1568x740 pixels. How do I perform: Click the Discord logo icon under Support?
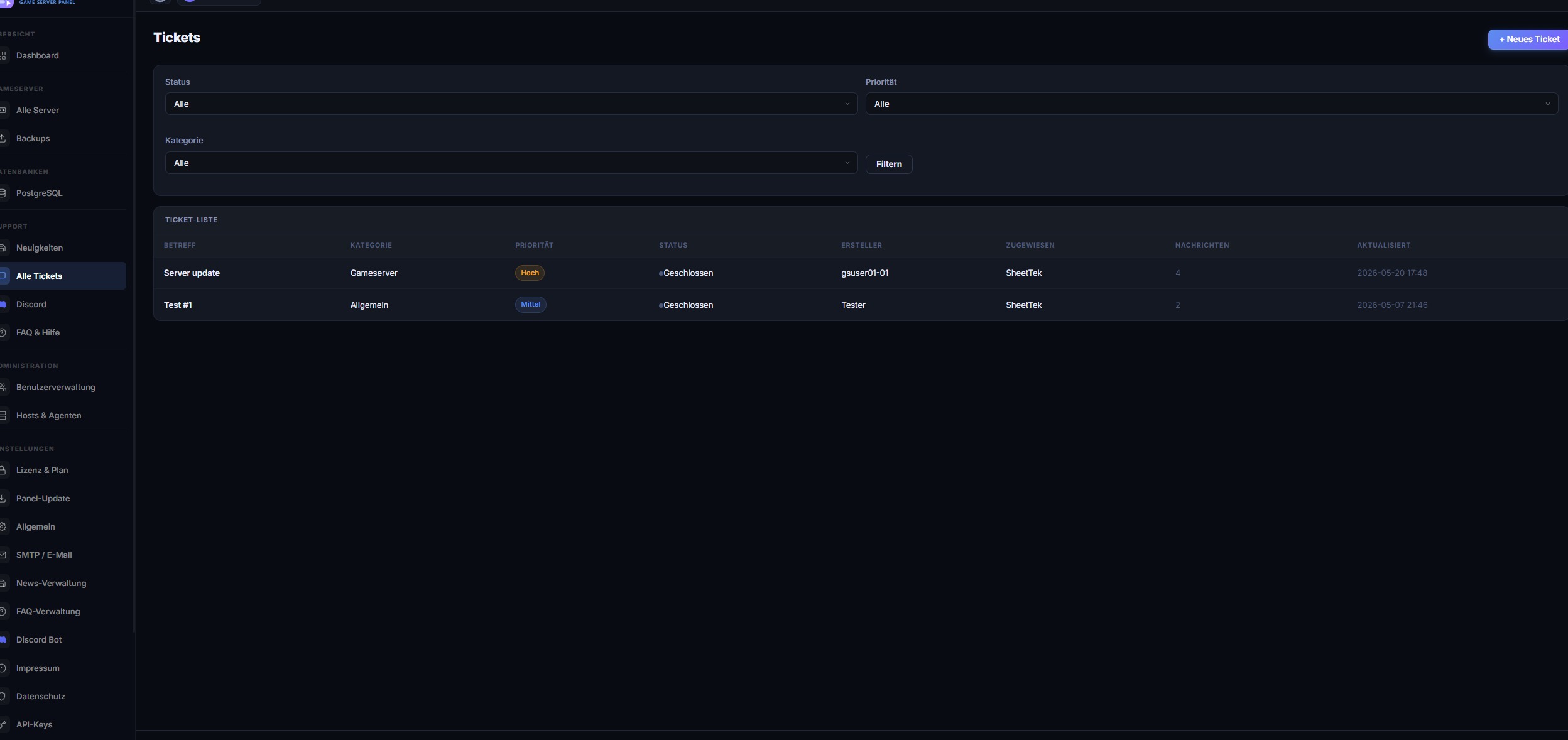[x=3, y=305]
